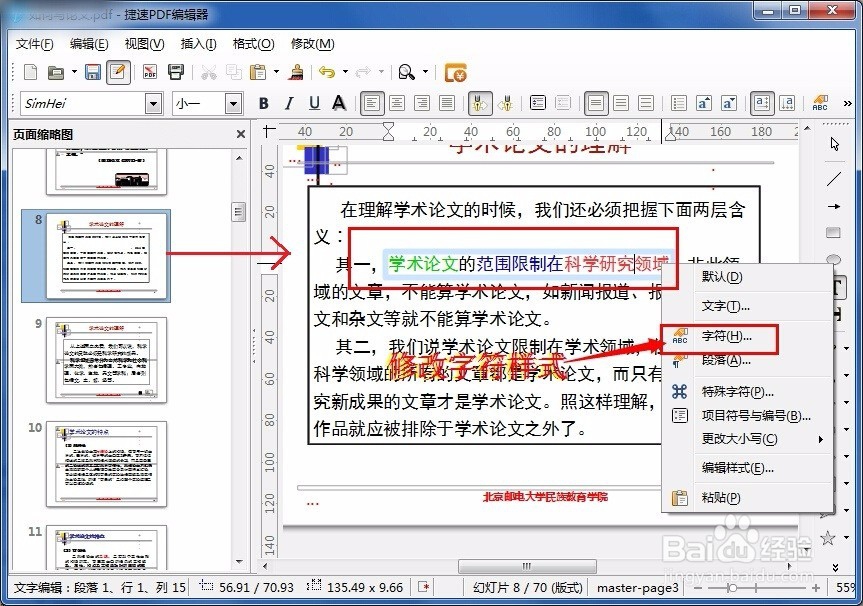Click the Open file folder icon
This screenshot has height=606, width=863.
click(x=56, y=72)
